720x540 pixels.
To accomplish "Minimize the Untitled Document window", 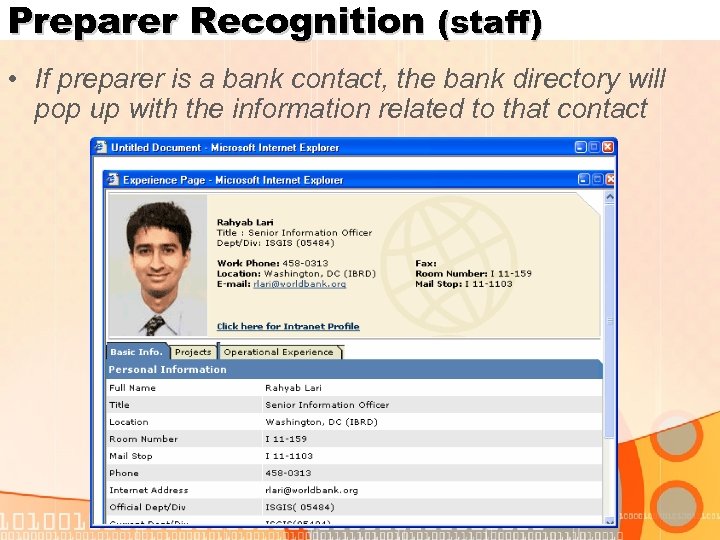I will pyautogui.click(x=581, y=147).
